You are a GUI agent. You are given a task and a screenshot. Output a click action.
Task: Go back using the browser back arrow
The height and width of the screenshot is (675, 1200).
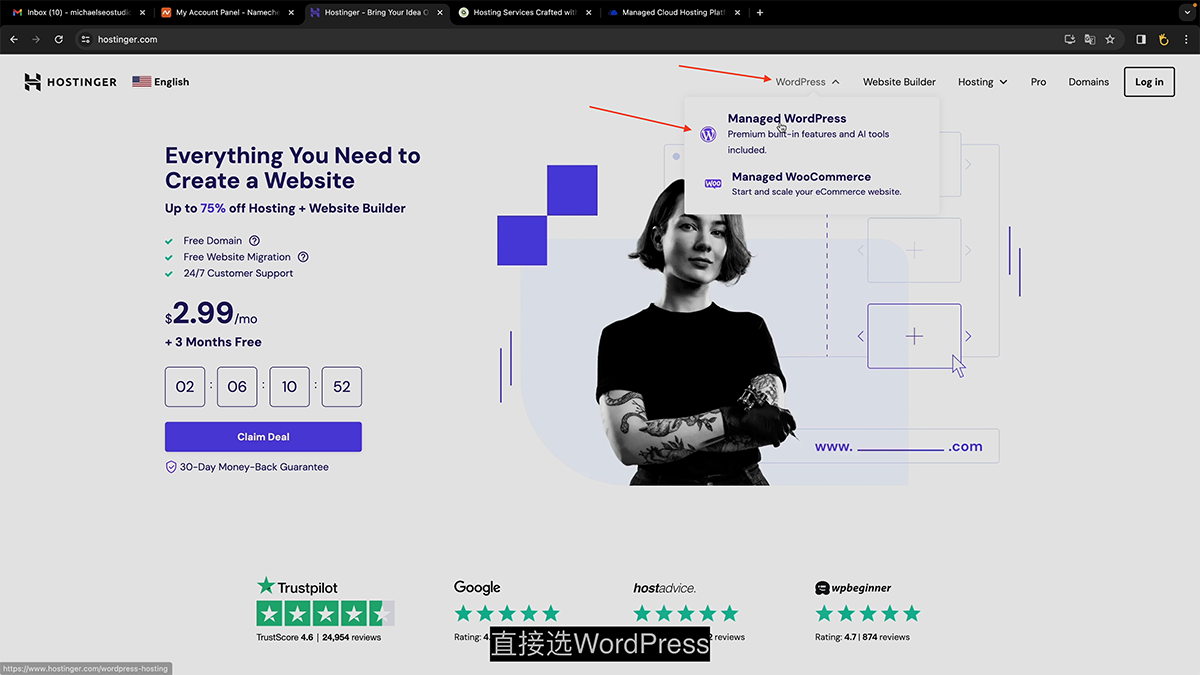[x=14, y=39]
